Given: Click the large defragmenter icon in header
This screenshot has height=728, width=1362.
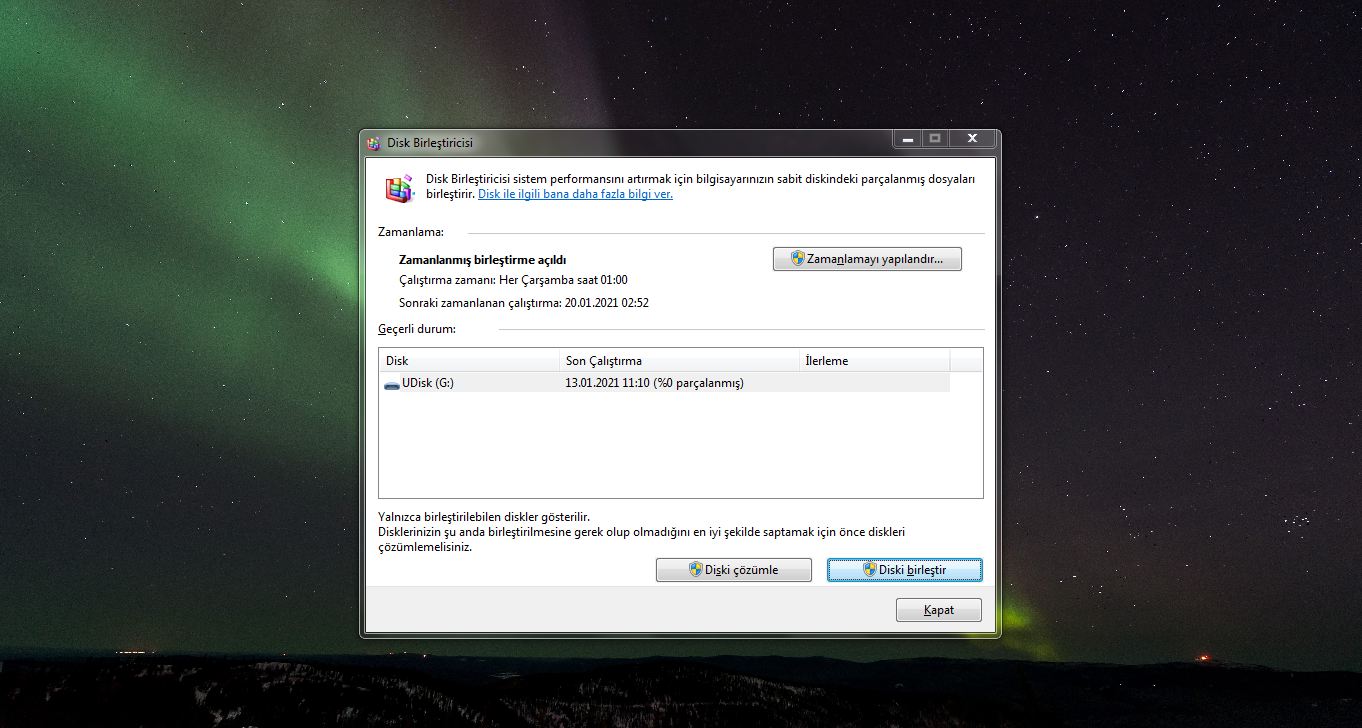Looking at the screenshot, I should 400,188.
